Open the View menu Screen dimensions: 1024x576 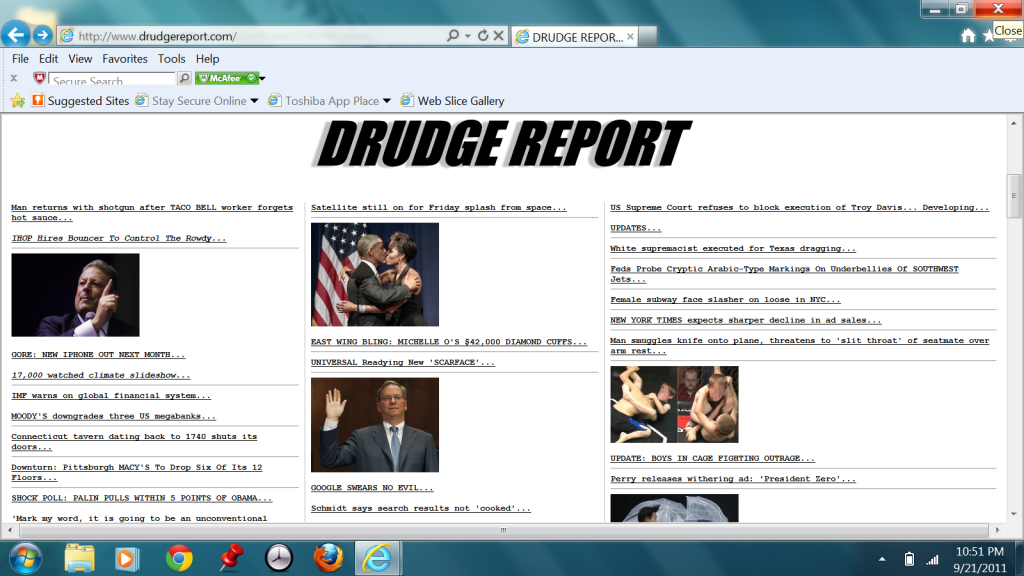click(80, 59)
